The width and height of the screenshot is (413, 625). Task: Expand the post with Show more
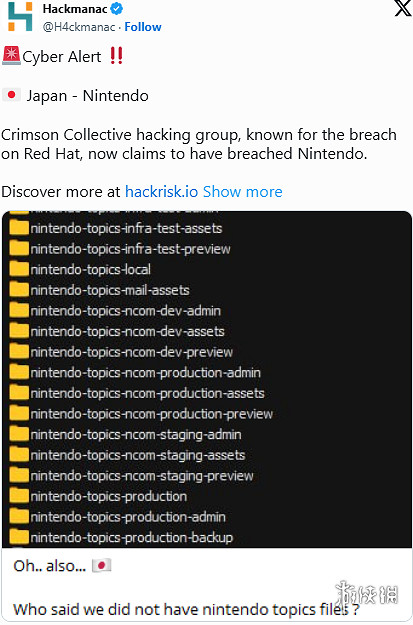[243, 192]
